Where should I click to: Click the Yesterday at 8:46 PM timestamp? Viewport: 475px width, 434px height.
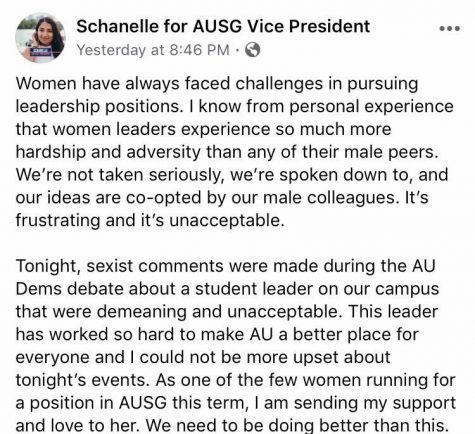pos(153,50)
